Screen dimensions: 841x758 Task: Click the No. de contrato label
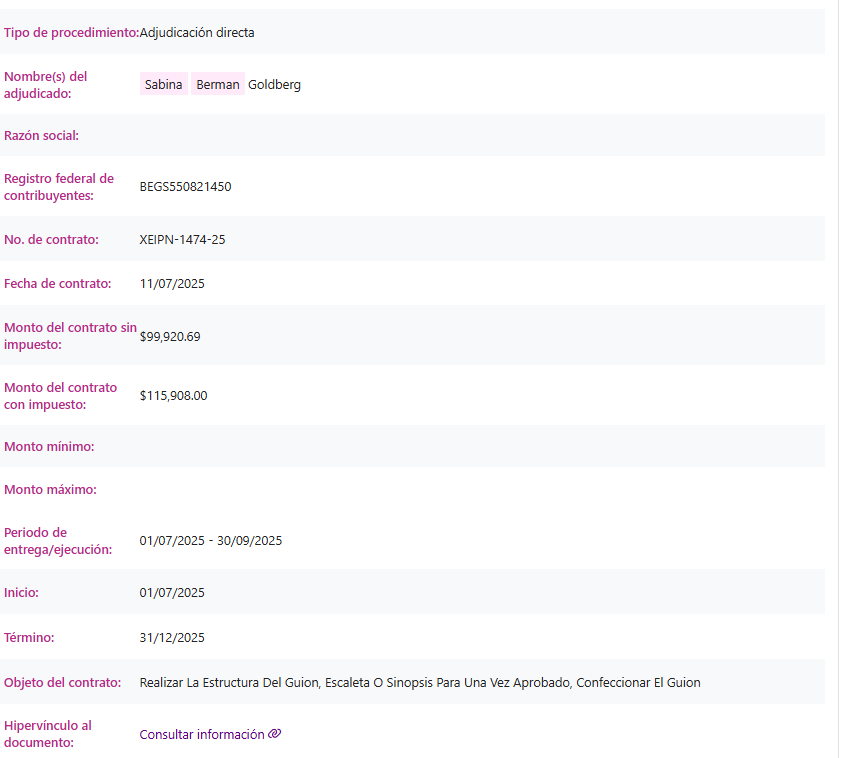[x=51, y=239]
